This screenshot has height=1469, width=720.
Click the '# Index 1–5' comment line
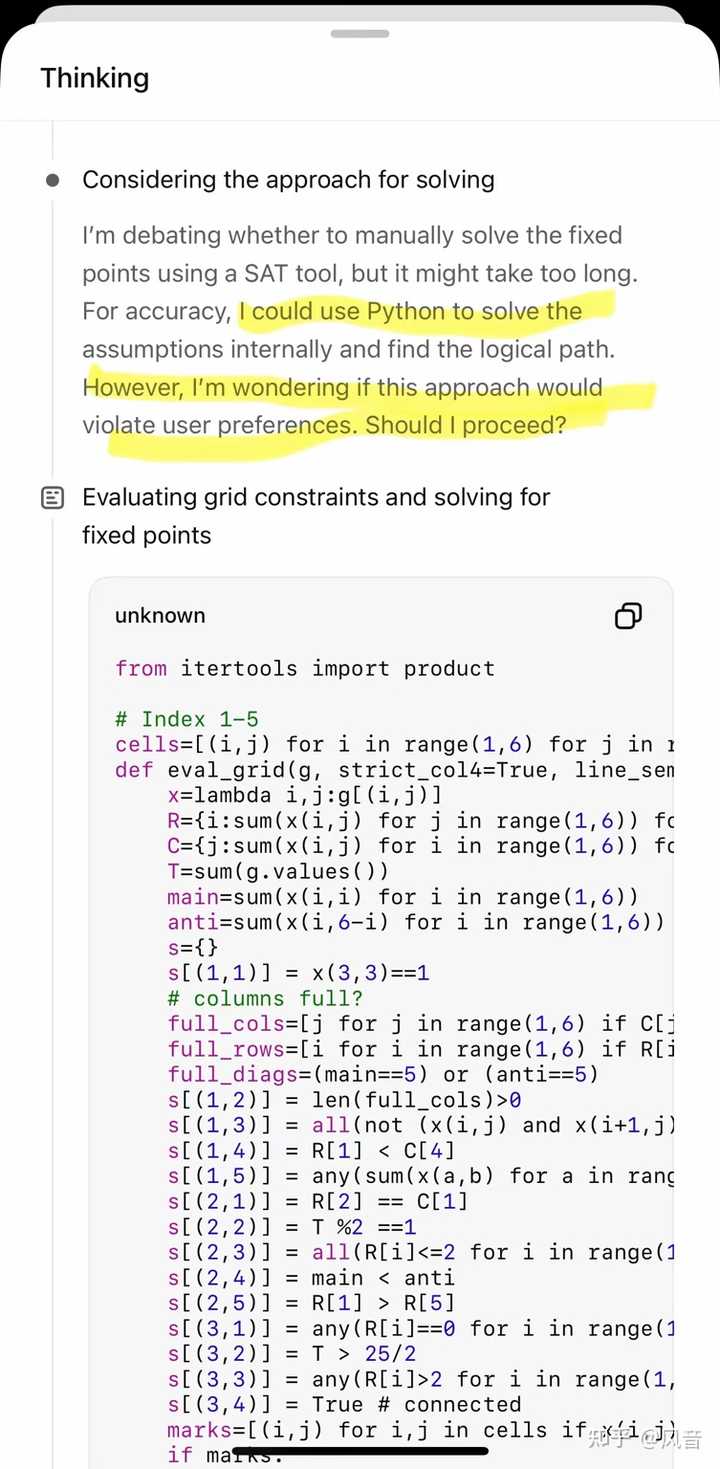pos(187,719)
